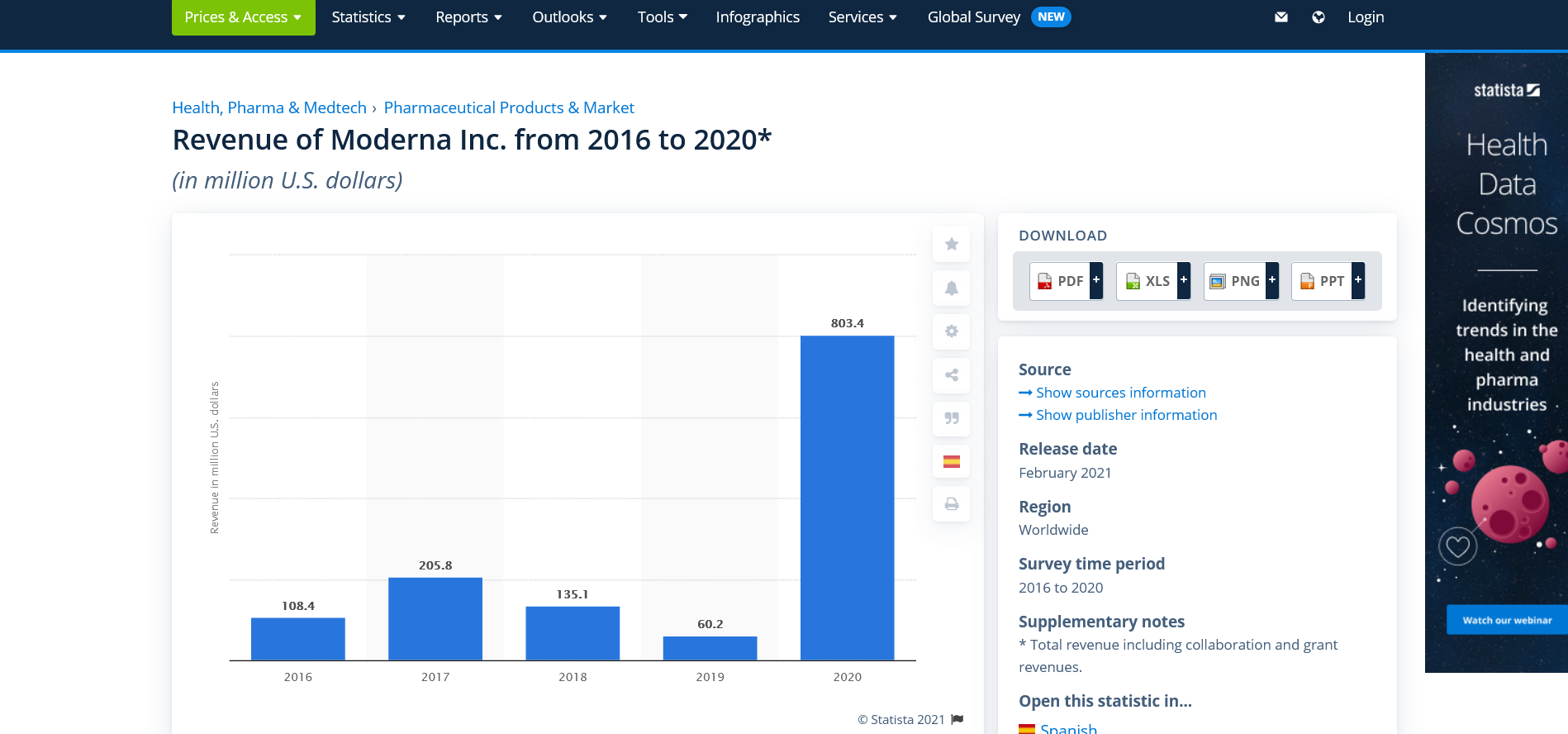This screenshot has width=1568, height=734.
Task: Click the 205.8 value label
Action: click(x=435, y=565)
